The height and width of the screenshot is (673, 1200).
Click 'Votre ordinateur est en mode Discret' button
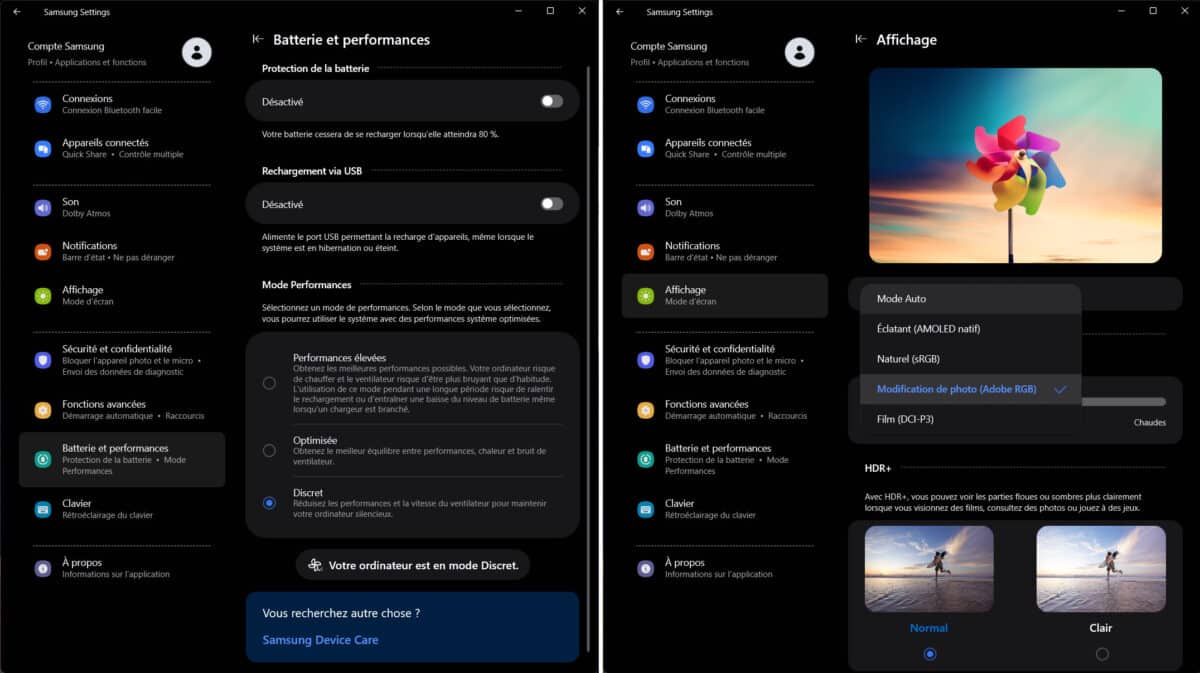pyautogui.click(x=412, y=565)
